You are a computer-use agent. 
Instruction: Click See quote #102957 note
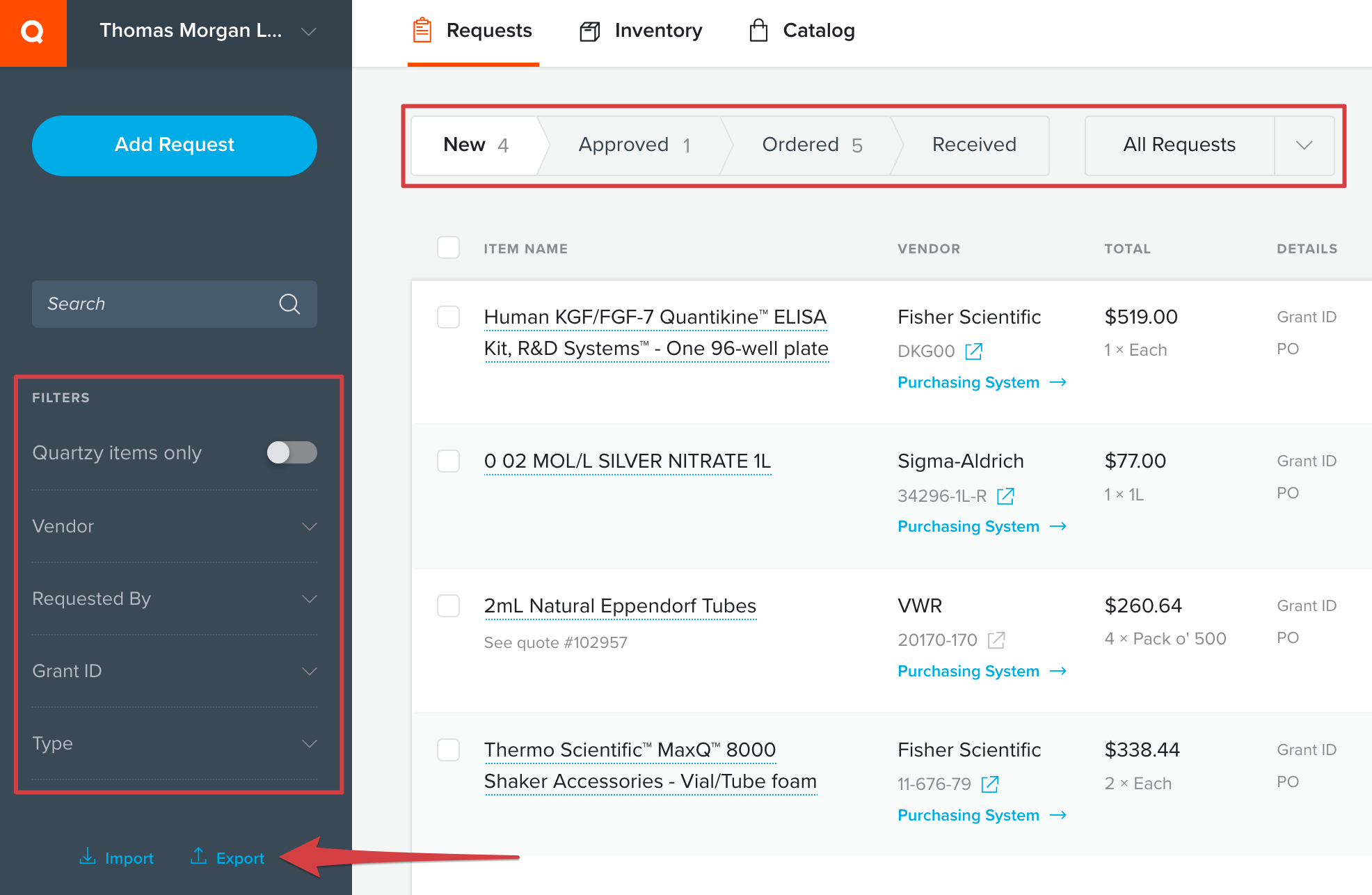(x=556, y=642)
